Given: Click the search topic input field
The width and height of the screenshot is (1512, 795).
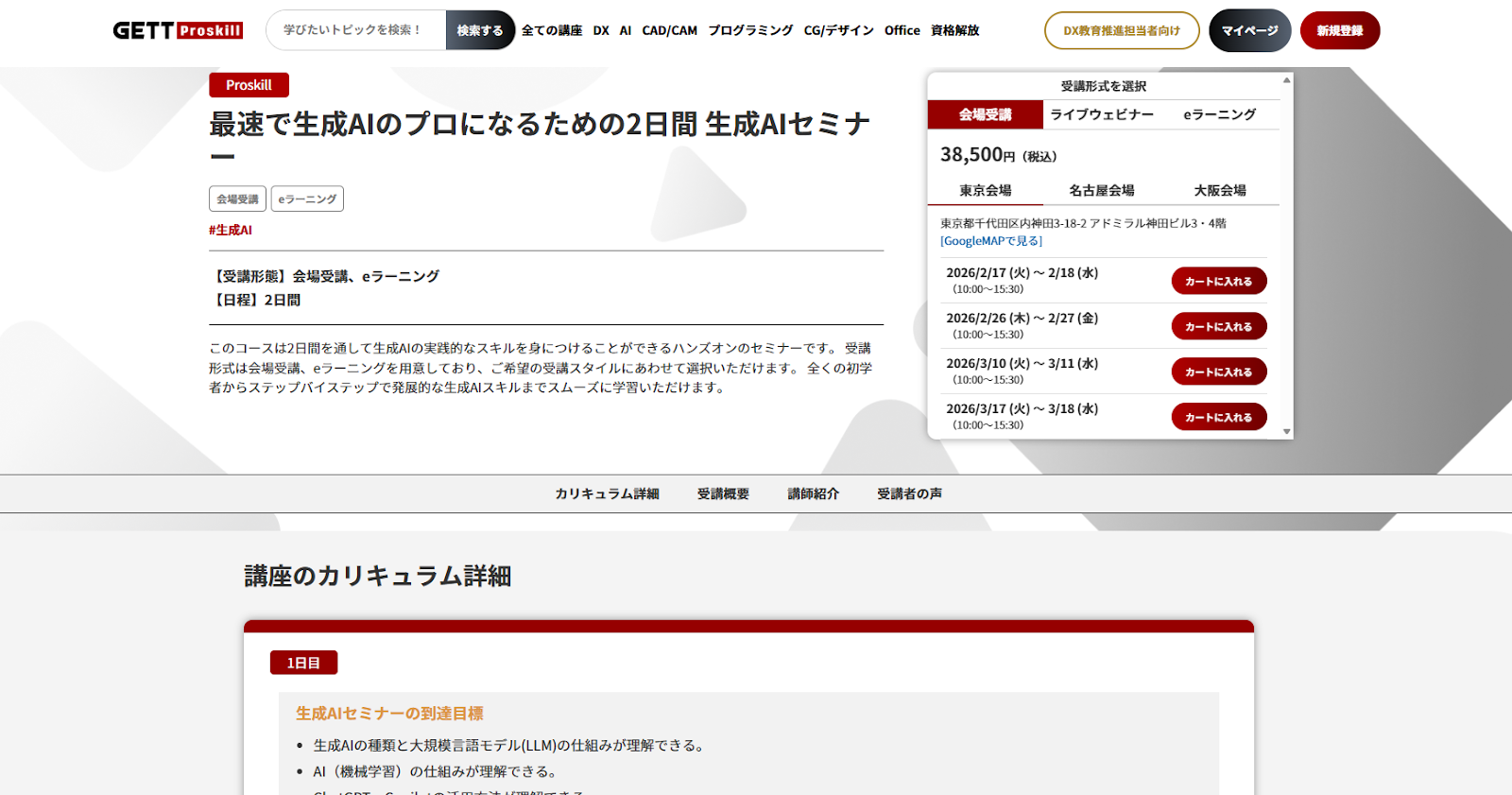Looking at the screenshot, I should click(x=355, y=30).
